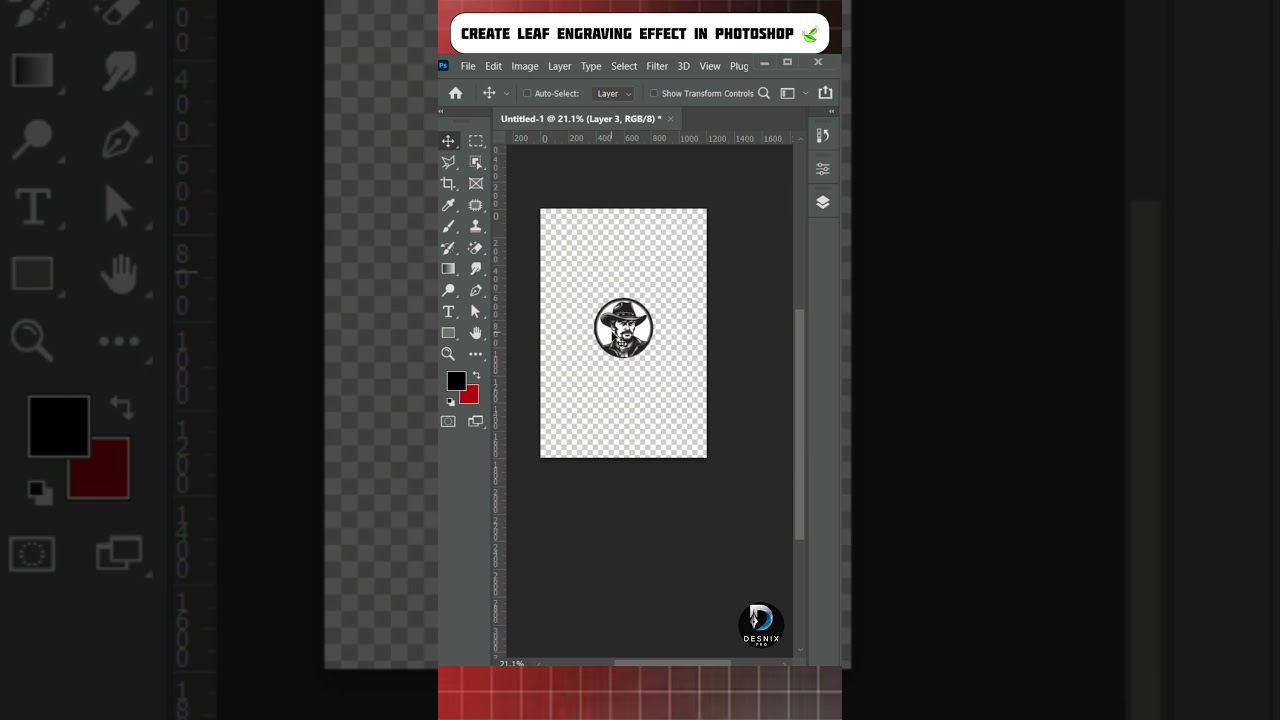Open the Filter menu

657,66
